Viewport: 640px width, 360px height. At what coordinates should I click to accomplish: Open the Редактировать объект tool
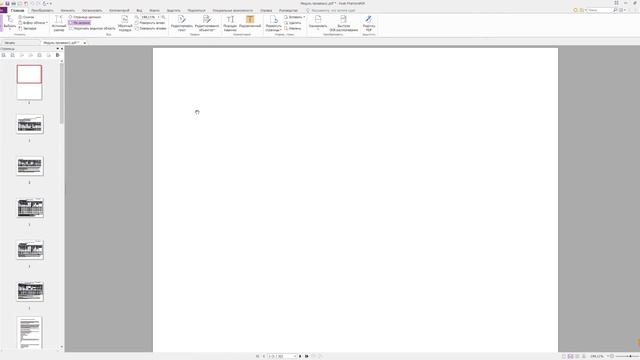click(207, 23)
